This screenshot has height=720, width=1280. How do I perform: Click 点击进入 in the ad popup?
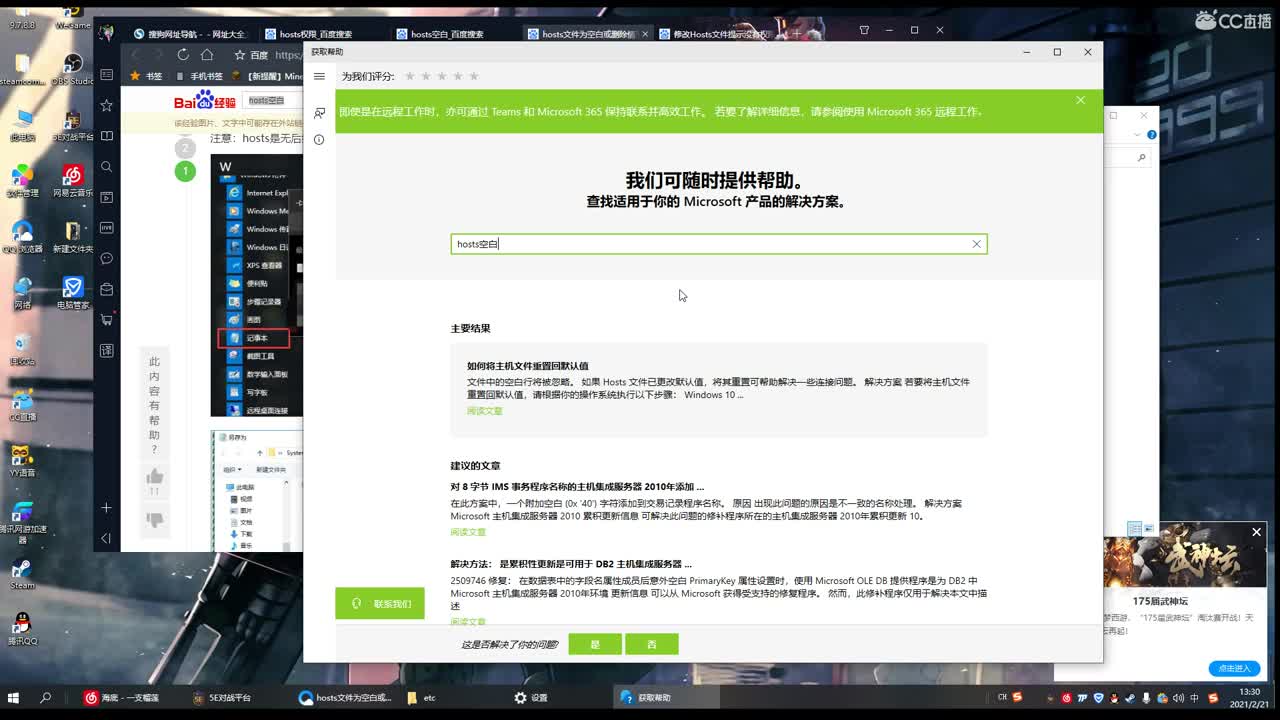[x=1234, y=668]
